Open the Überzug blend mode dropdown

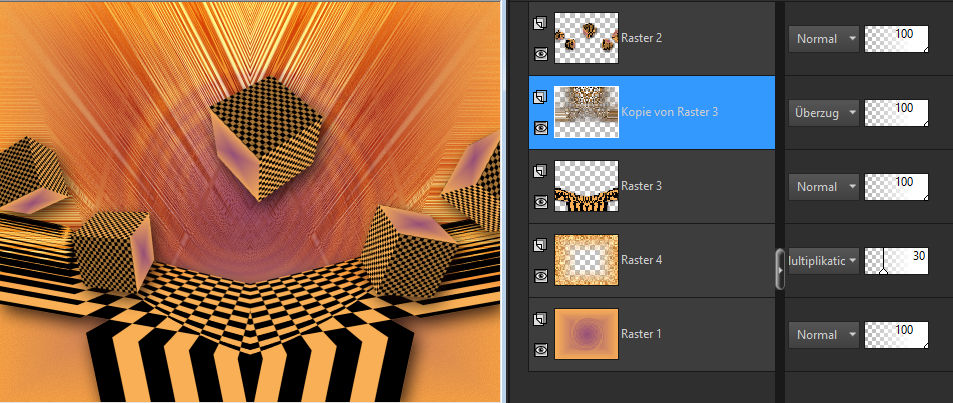(824, 112)
